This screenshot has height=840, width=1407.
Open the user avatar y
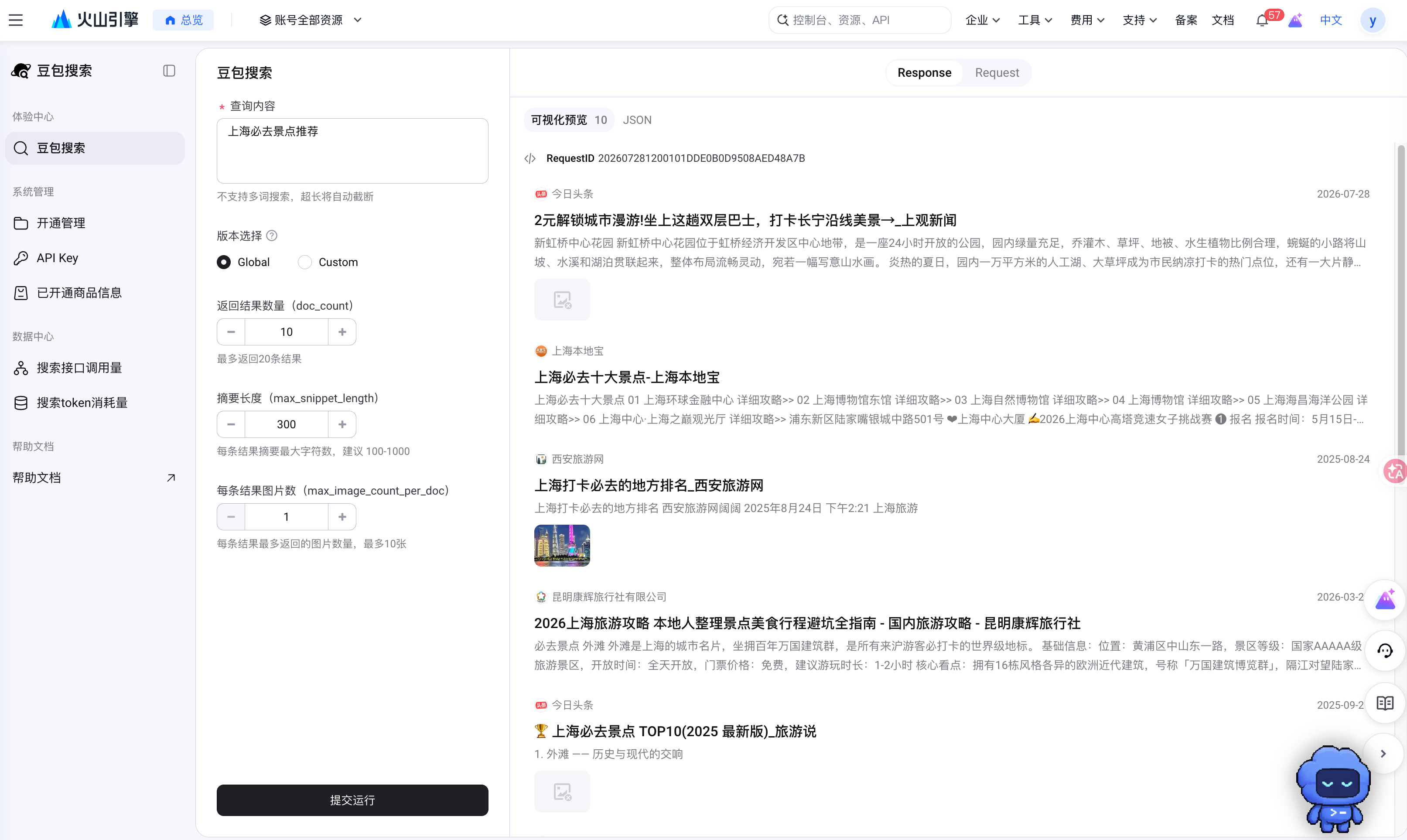(1373, 20)
